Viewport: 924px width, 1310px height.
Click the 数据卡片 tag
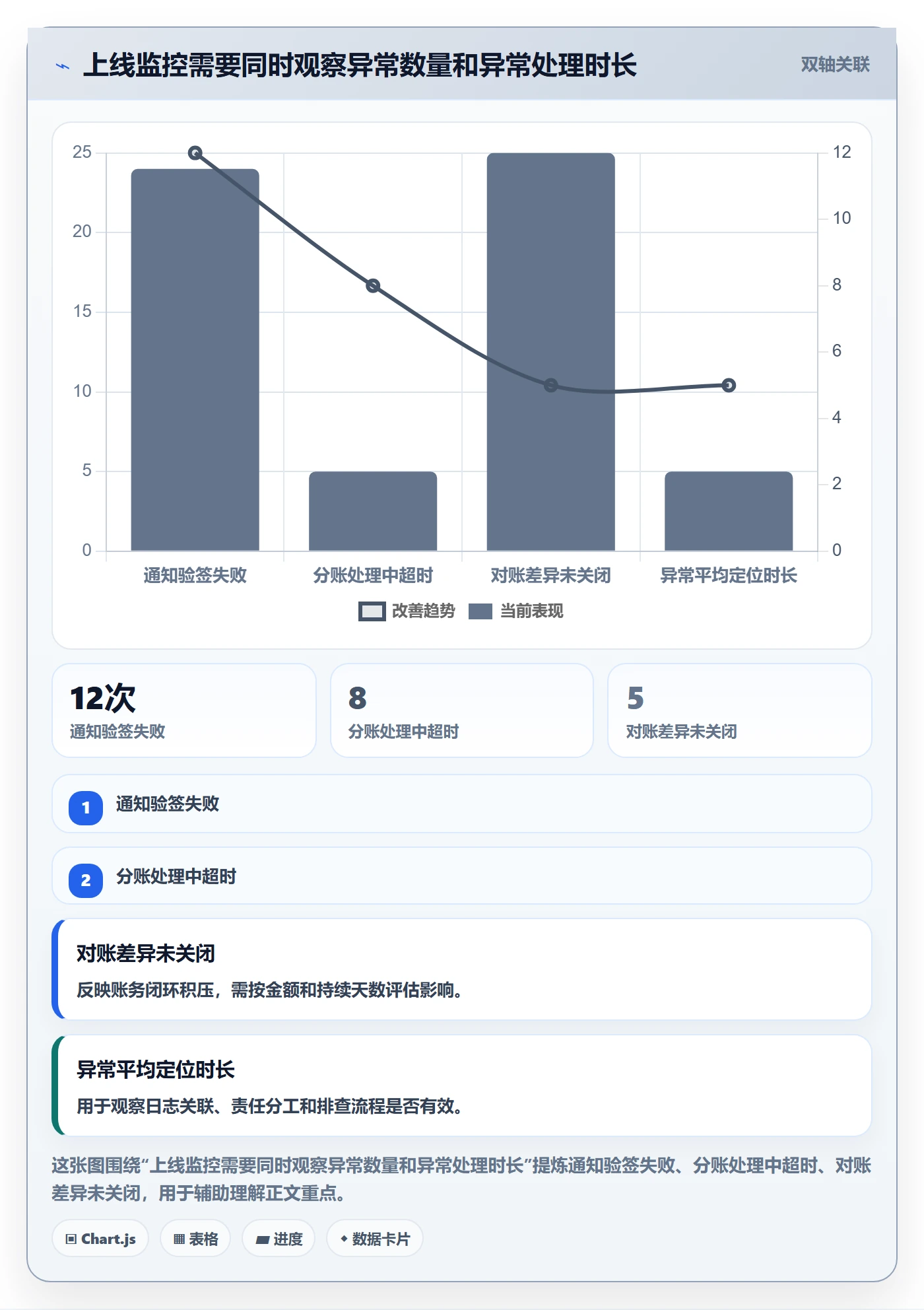375,1239
